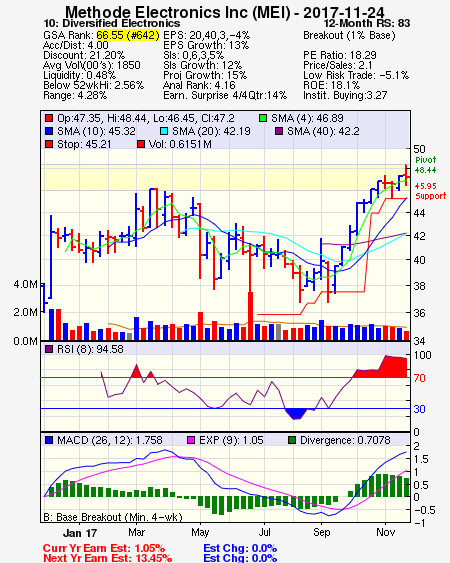Click the 'Nov' date axis label

pos(386,532)
